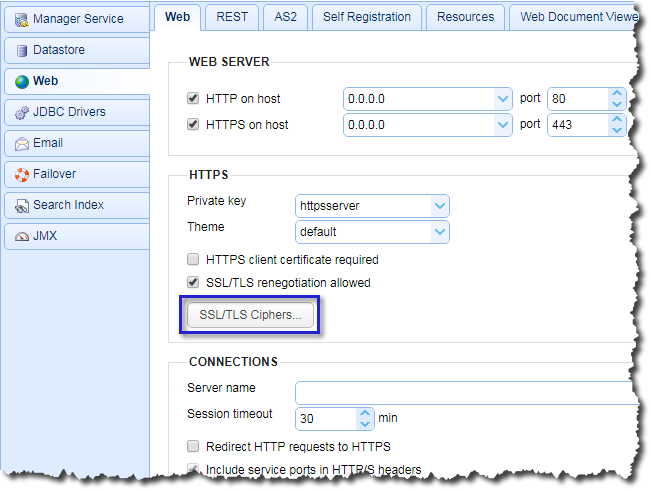Uncheck HTTPS on host checkbox
Image resolution: width=650 pixels, height=490 pixels.
193,124
